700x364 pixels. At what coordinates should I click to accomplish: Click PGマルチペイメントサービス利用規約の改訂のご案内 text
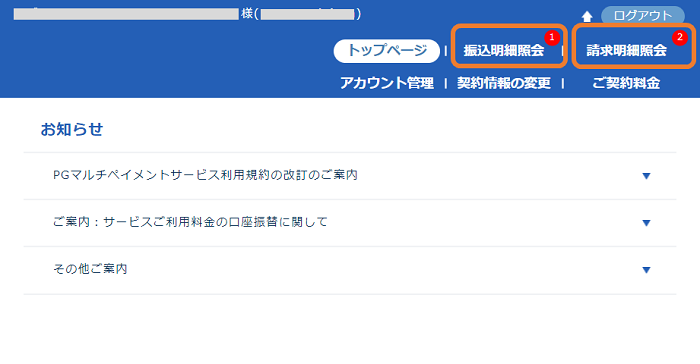[205, 175]
